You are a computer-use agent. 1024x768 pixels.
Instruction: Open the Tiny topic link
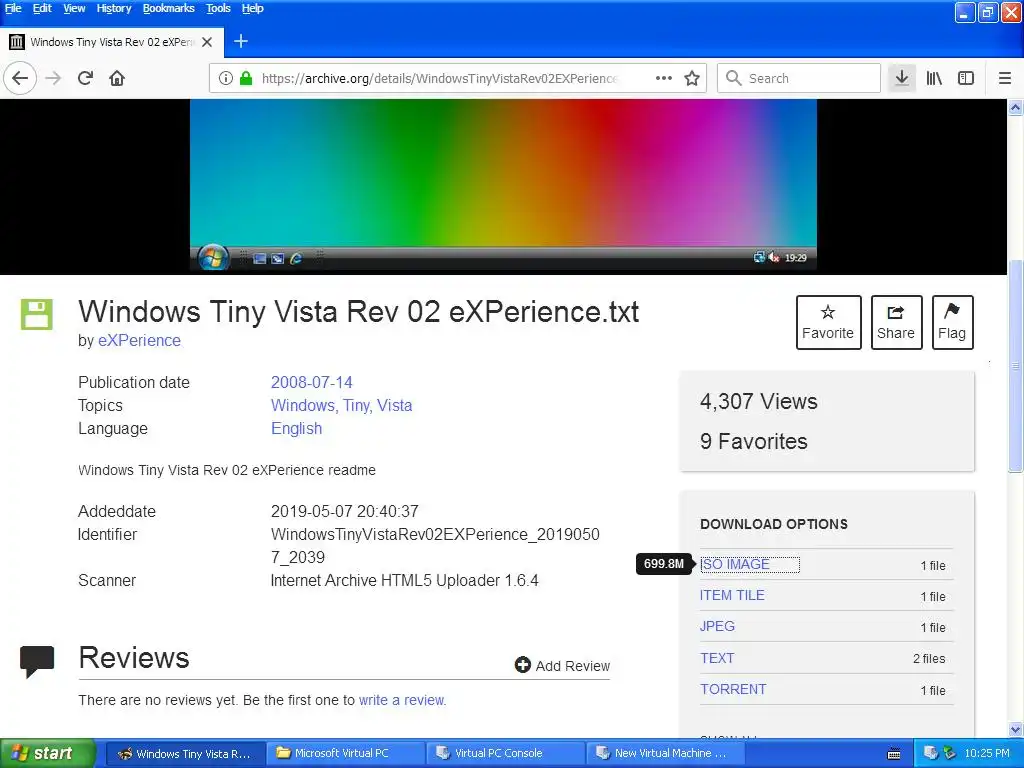tap(357, 406)
